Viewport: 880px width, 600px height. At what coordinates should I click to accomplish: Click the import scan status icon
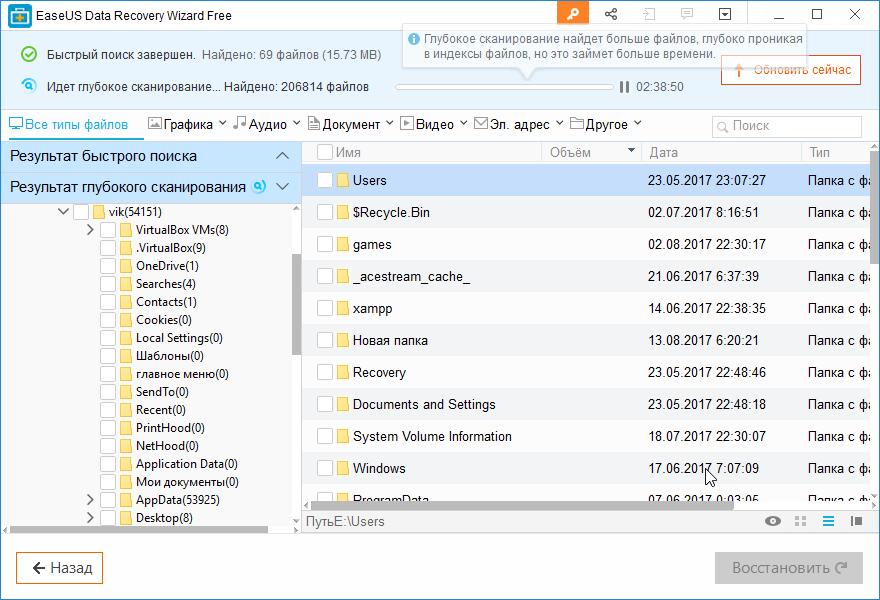coord(649,14)
